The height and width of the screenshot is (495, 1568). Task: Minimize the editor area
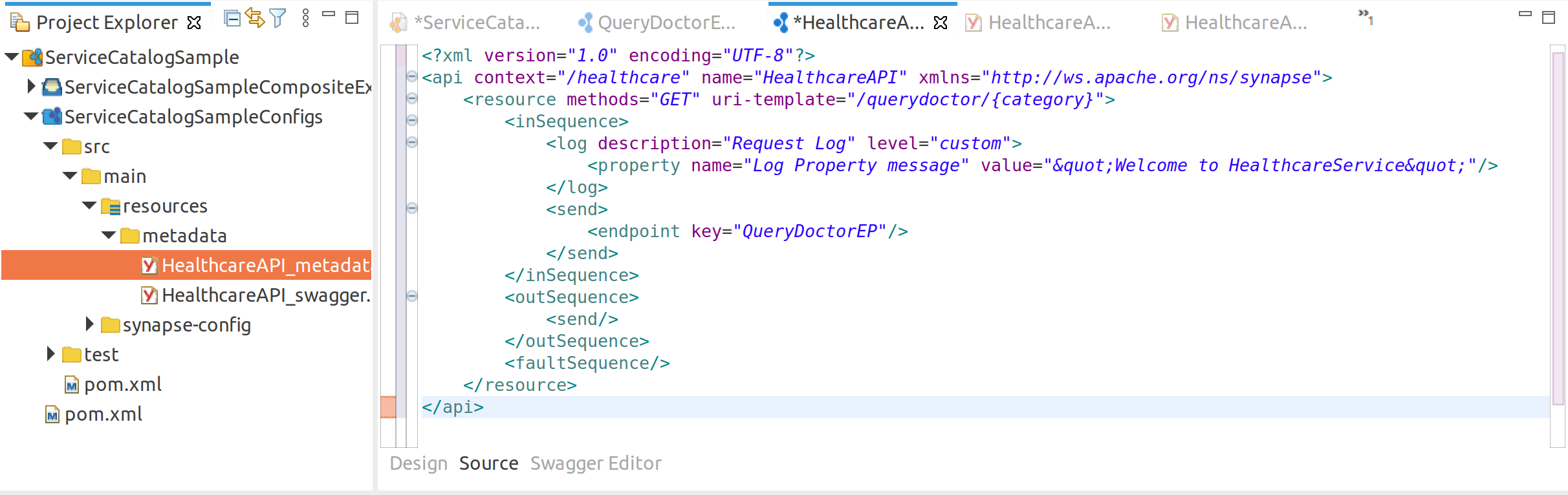point(1525,14)
